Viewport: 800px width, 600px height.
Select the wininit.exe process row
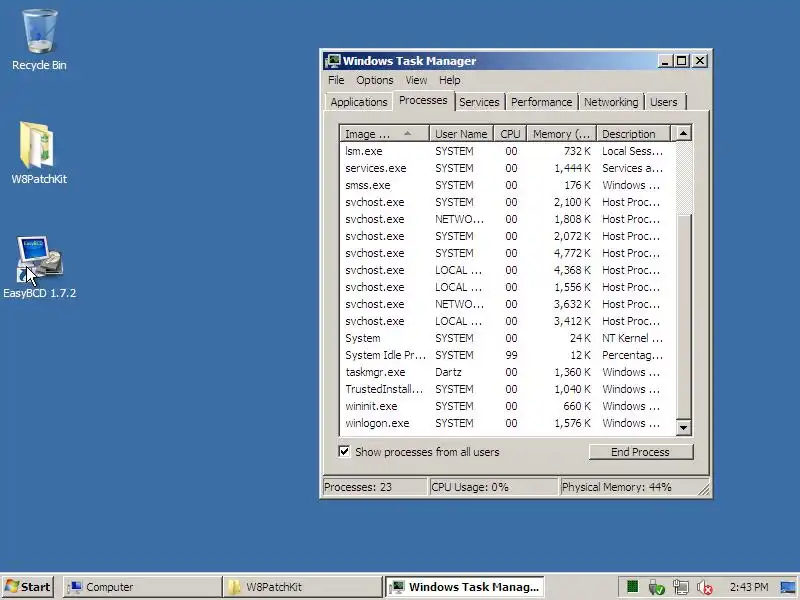pos(507,406)
